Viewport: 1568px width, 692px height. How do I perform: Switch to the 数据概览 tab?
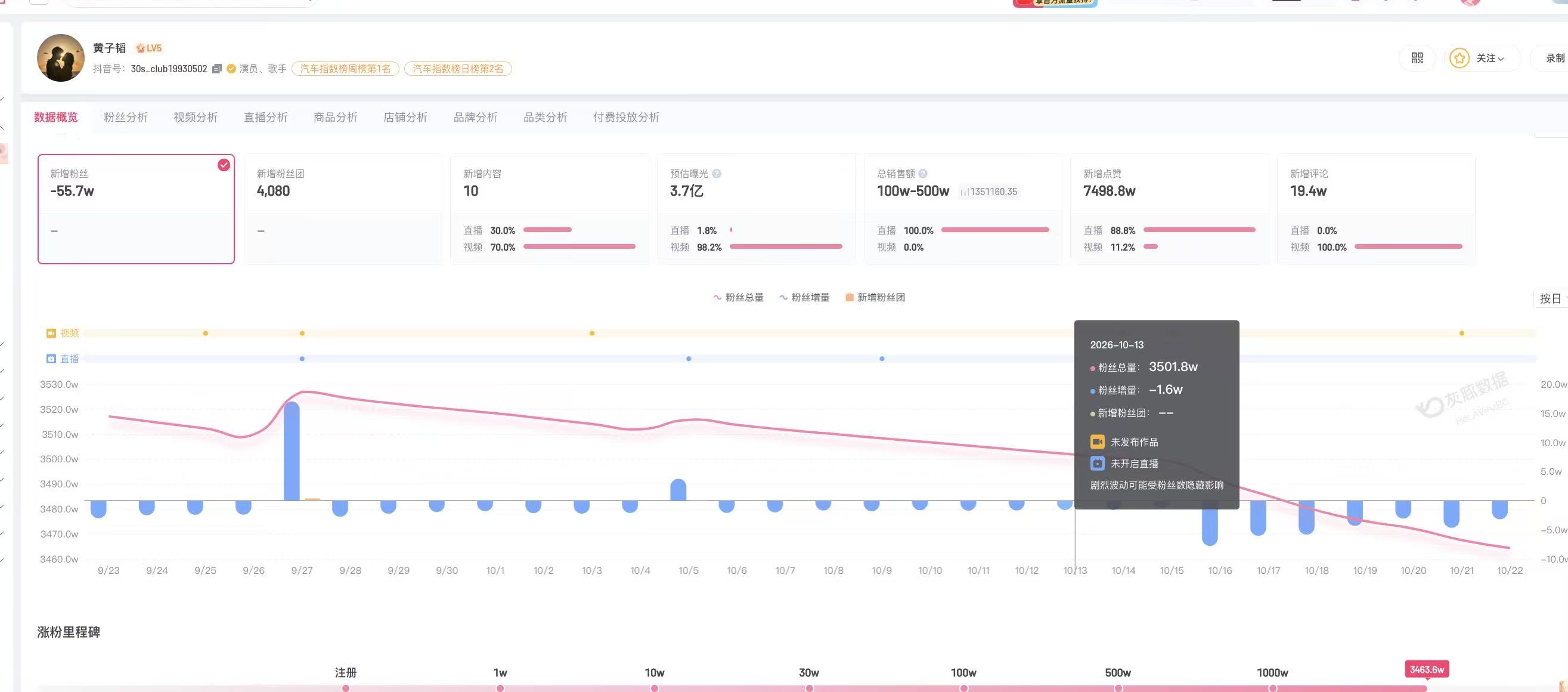point(56,117)
